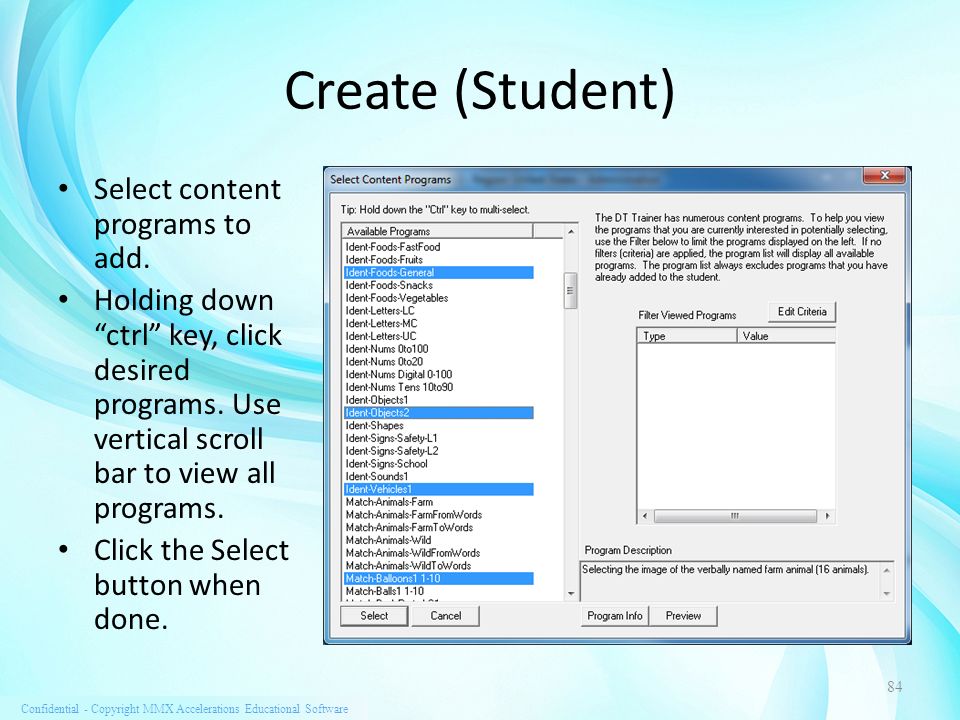This screenshot has height=720, width=960.
Task: Click program list scroll up arrow
Action: [x=571, y=231]
